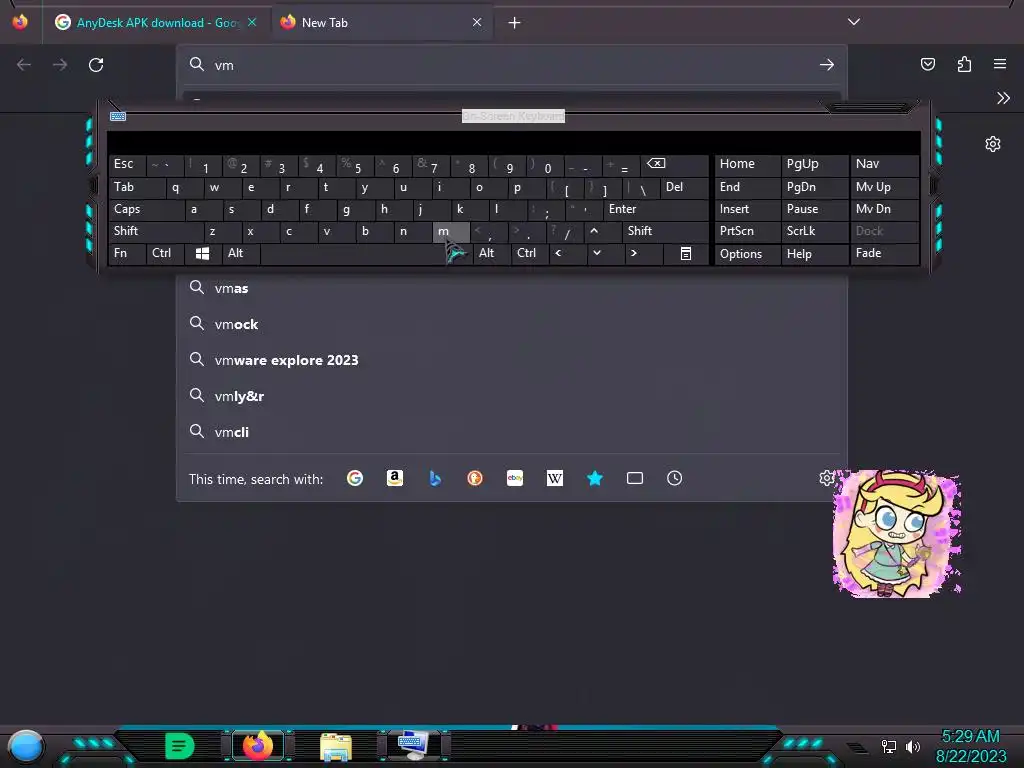The width and height of the screenshot is (1024, 768).
Task: Open the Extensions puzzle icon
Action: tap(964, 64)
